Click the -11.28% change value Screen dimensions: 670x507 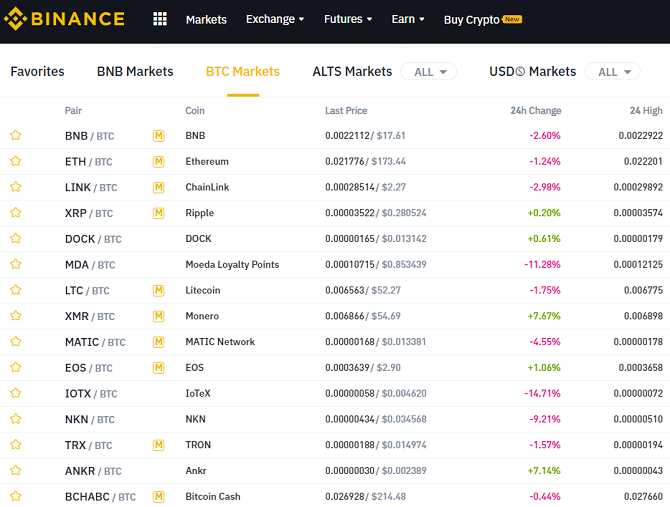click(542, 264)
